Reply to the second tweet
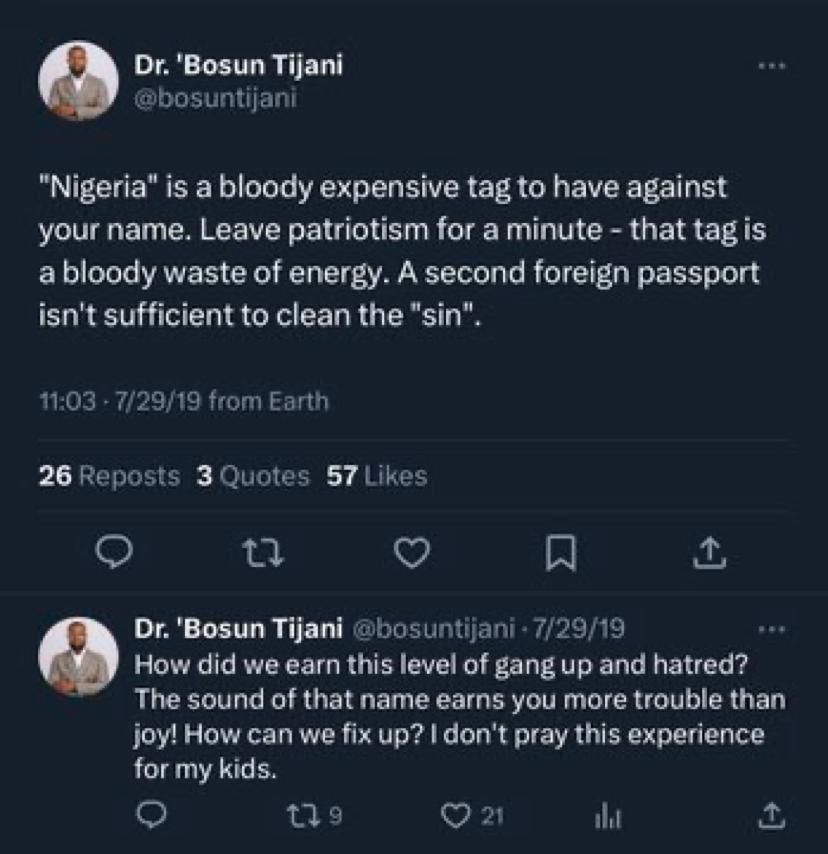Image resolution: width=828 pixels, height=854 pixels. pos(153,816)
